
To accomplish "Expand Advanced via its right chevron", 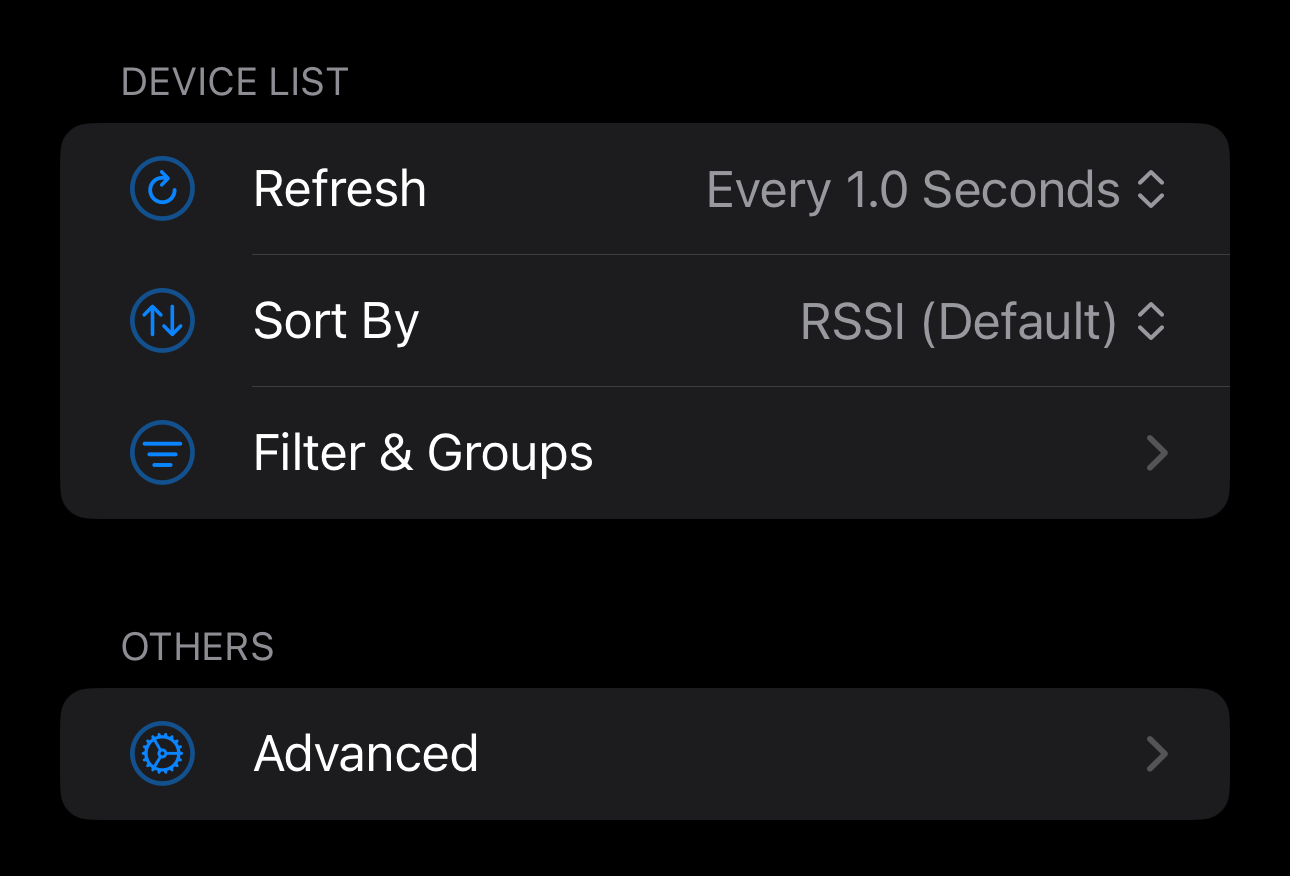I will (1156, 754).
